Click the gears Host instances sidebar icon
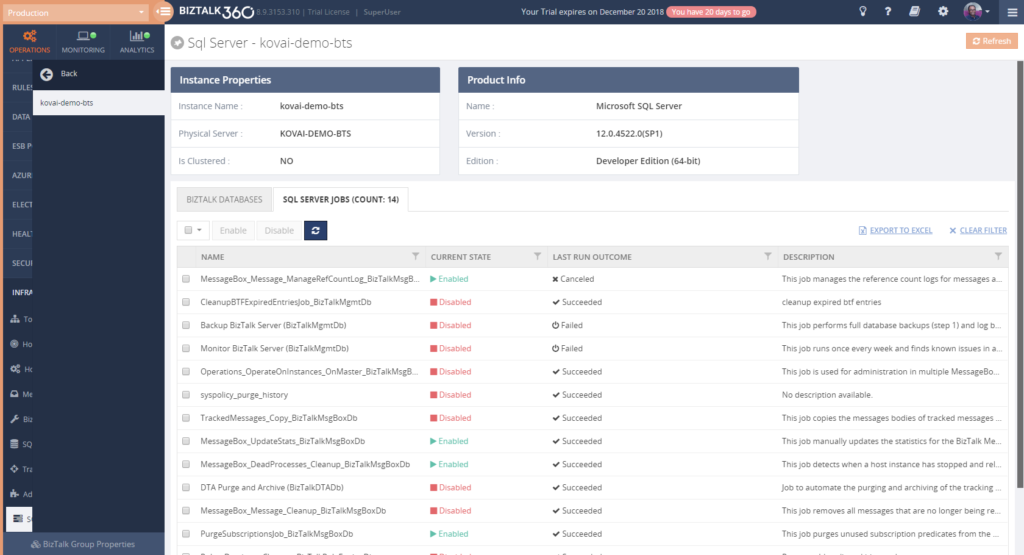Viewport: 1024px width, 555px height. pyautogui.click(x=15, y=369)
